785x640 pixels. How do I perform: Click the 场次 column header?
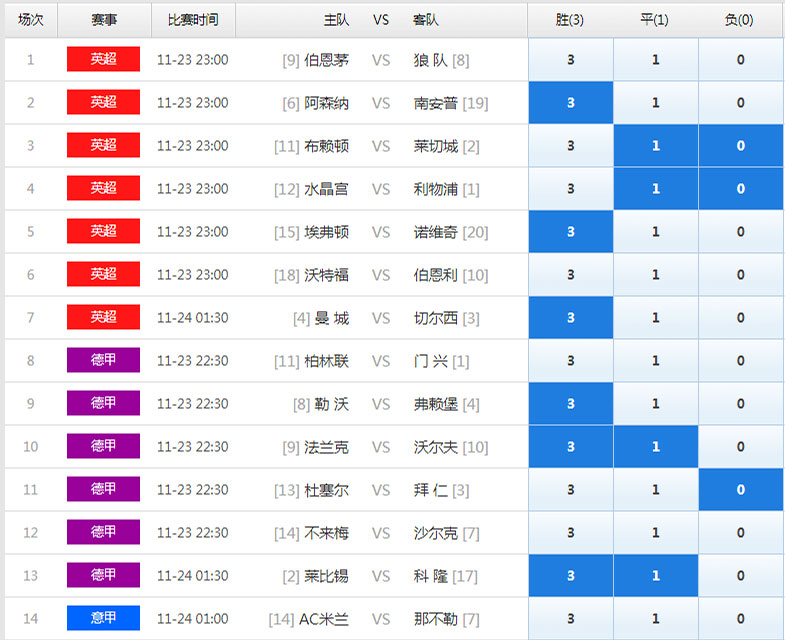[31, 20]
